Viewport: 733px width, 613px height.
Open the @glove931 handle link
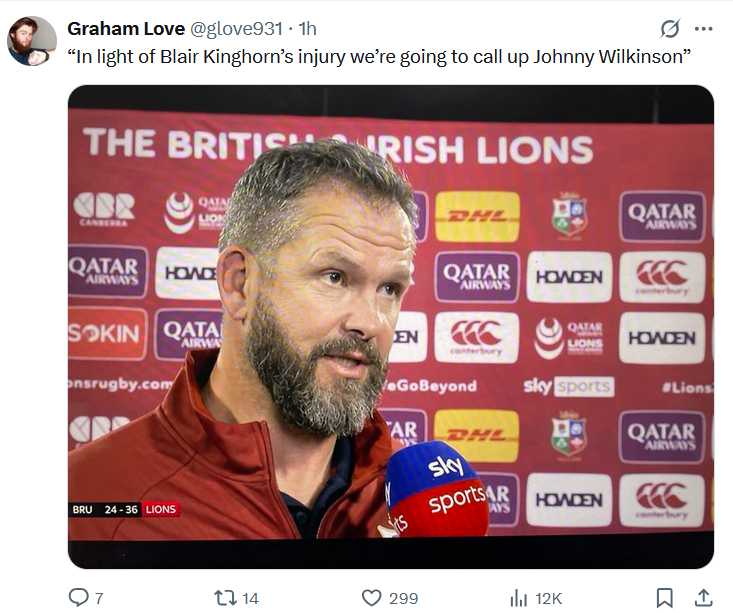click(235, 29)
